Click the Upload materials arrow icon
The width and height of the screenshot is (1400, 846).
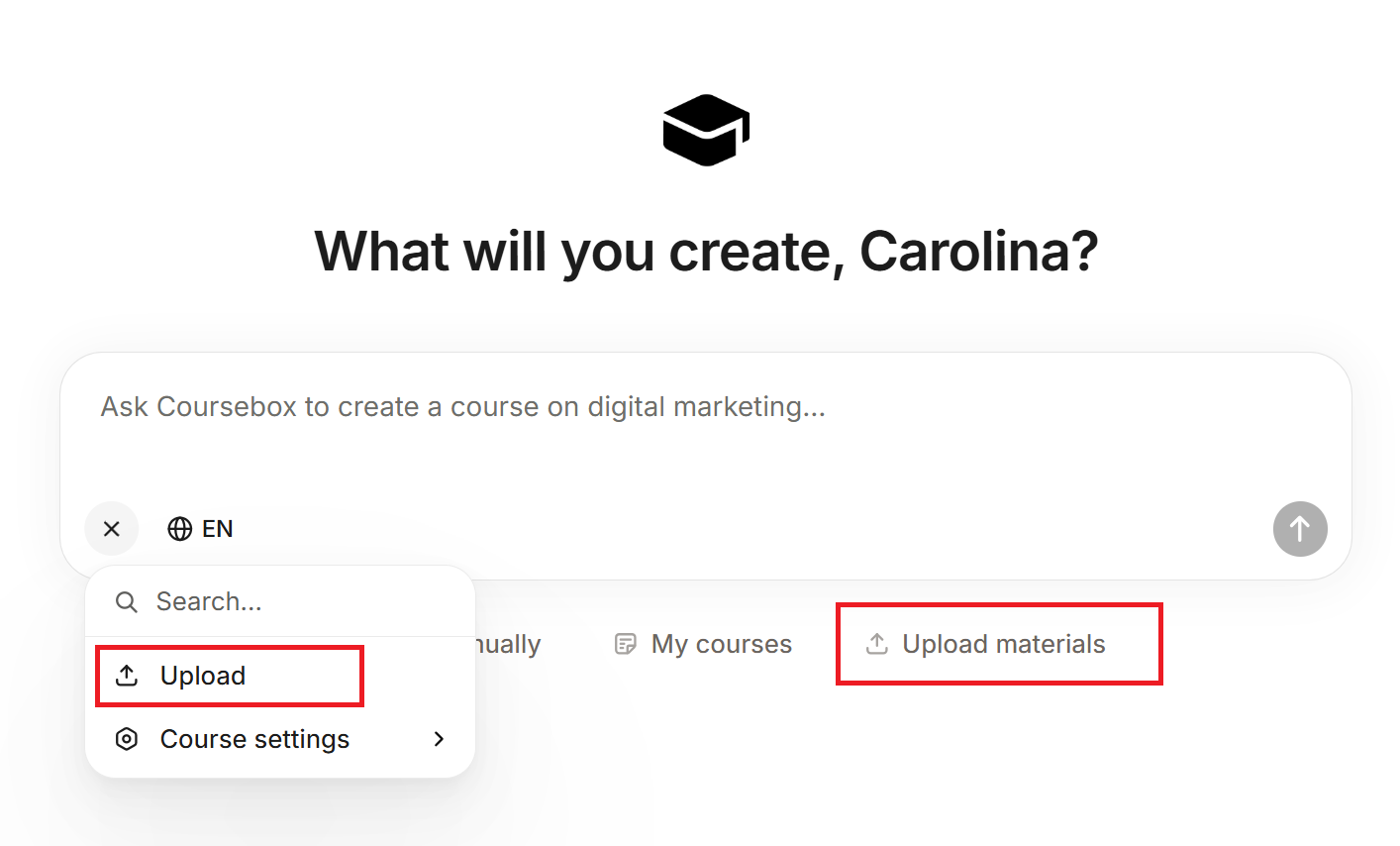pos(877,644)
